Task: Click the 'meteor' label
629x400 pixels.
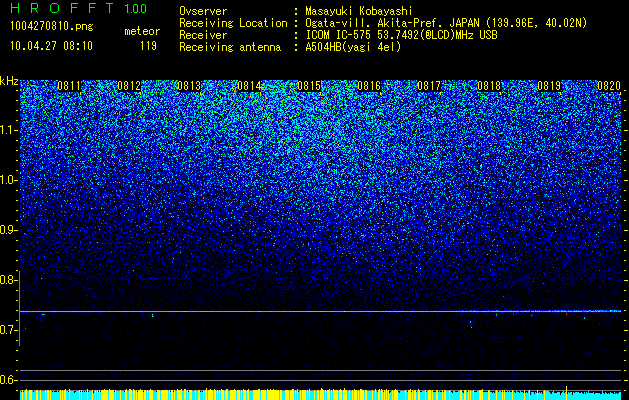Action: tap(142, 31)
